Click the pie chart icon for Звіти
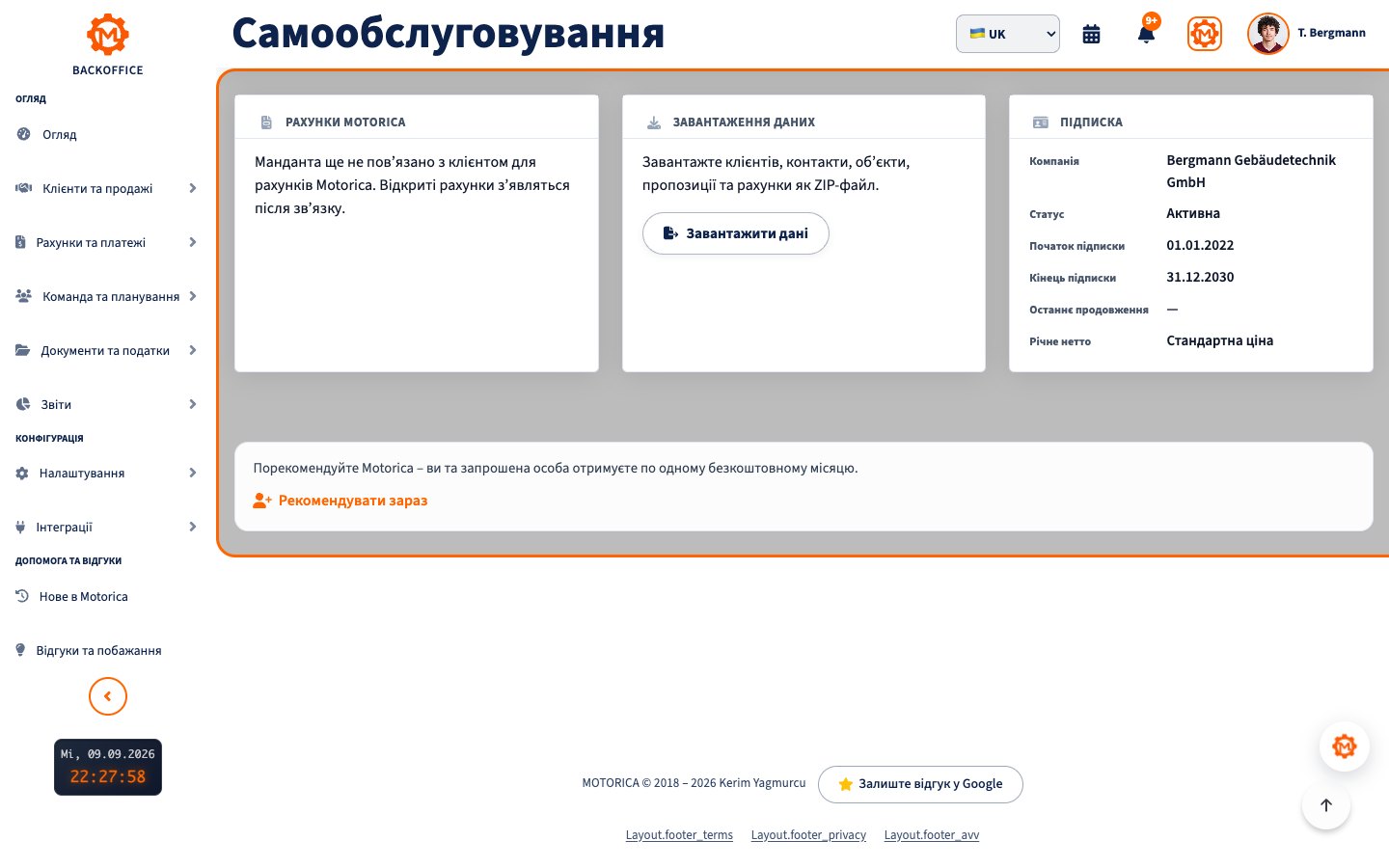Image resolution: width=1389 pixels, height=868 pixels. click(23, 404)
